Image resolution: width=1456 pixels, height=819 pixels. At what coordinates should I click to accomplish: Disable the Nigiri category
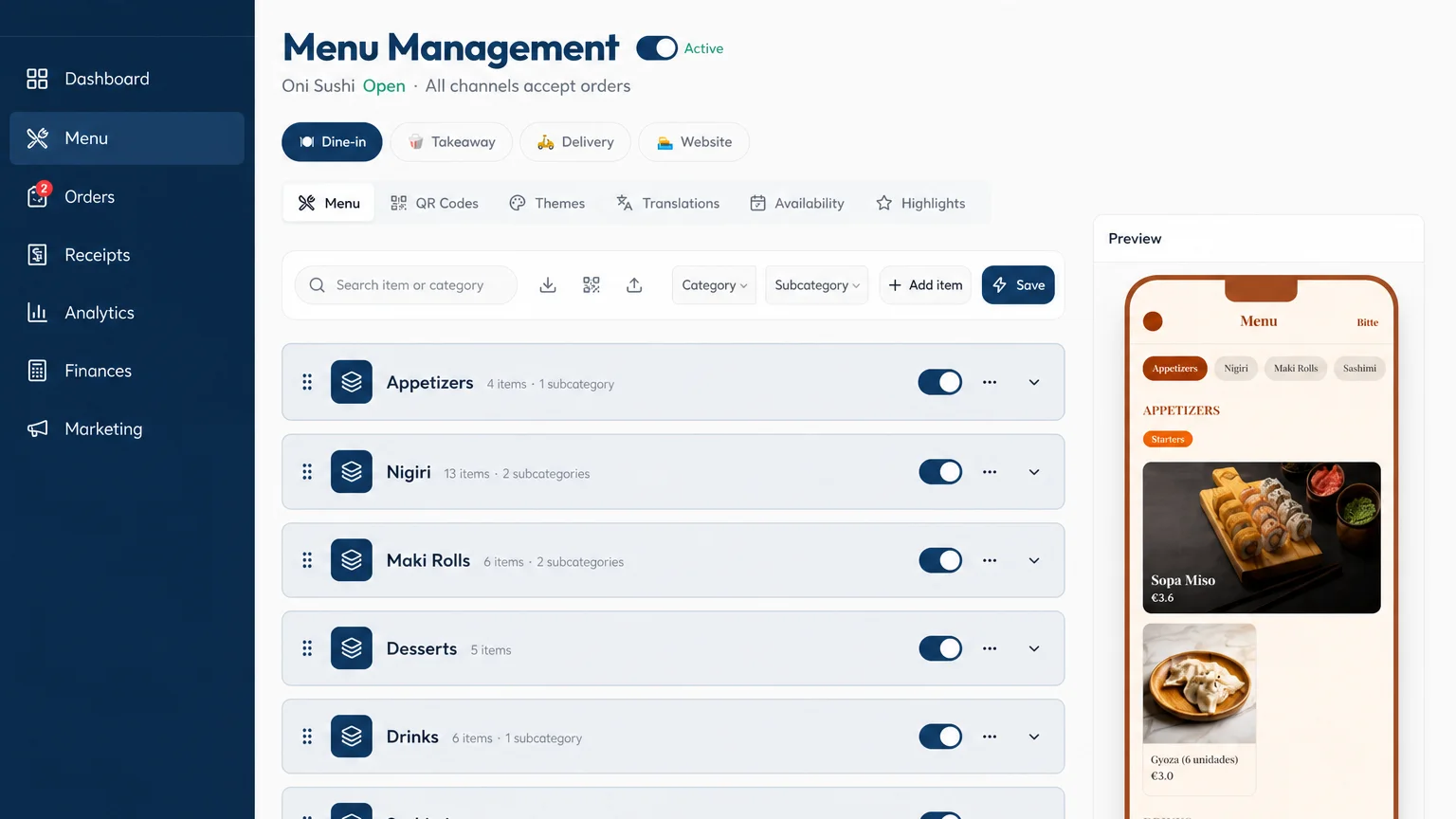click(x=940, y=472)
